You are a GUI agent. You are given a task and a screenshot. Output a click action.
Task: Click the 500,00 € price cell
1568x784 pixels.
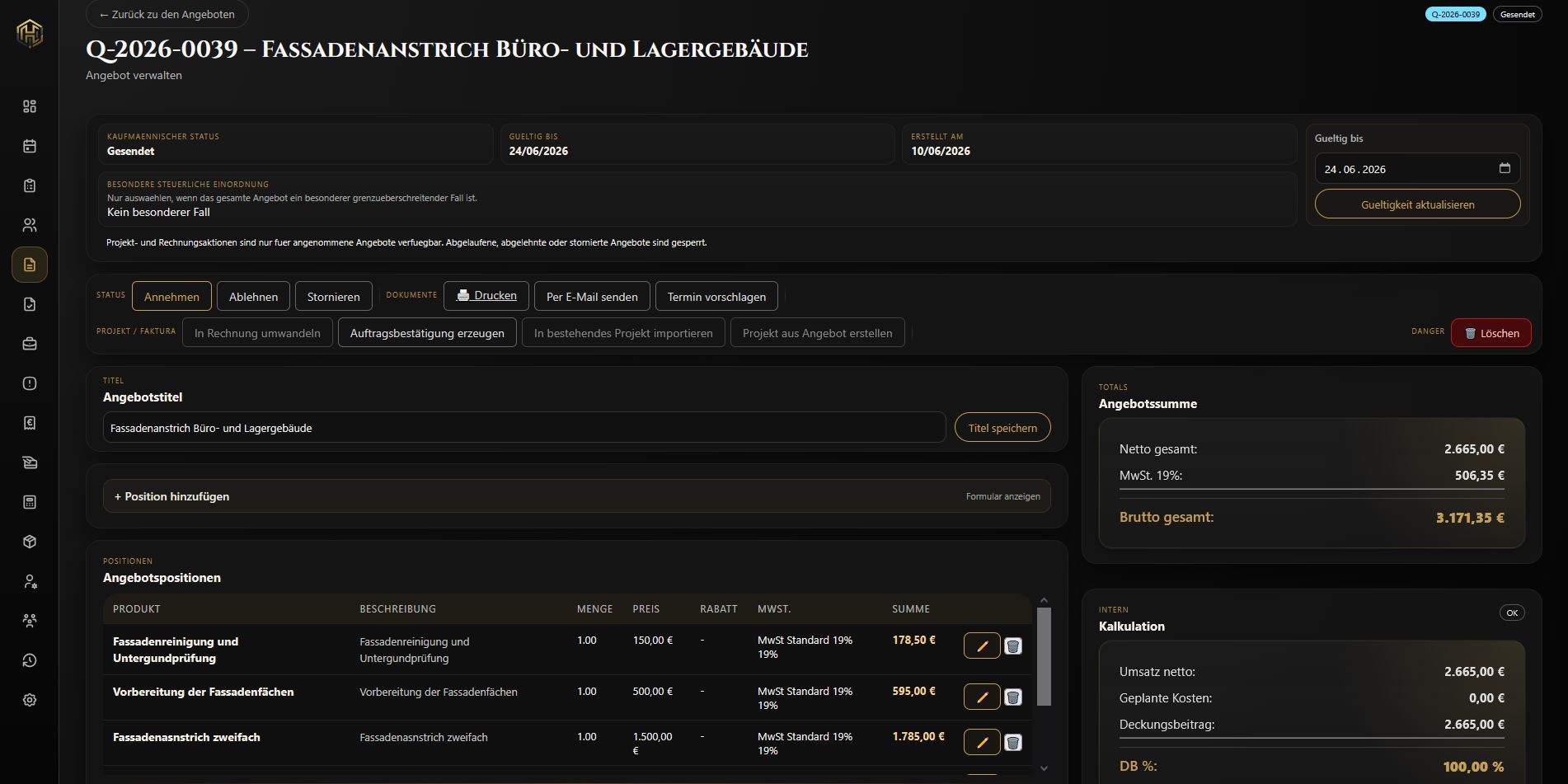(x=653, y=691)
